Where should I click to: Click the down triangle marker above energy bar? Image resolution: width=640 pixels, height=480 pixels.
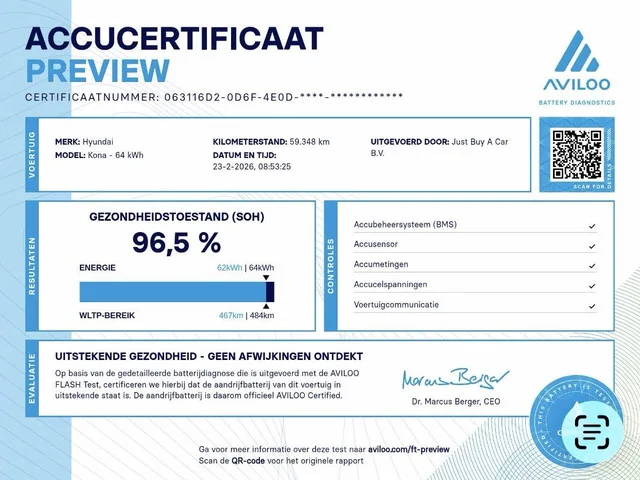pyautogui.click(x=267, y=278)
